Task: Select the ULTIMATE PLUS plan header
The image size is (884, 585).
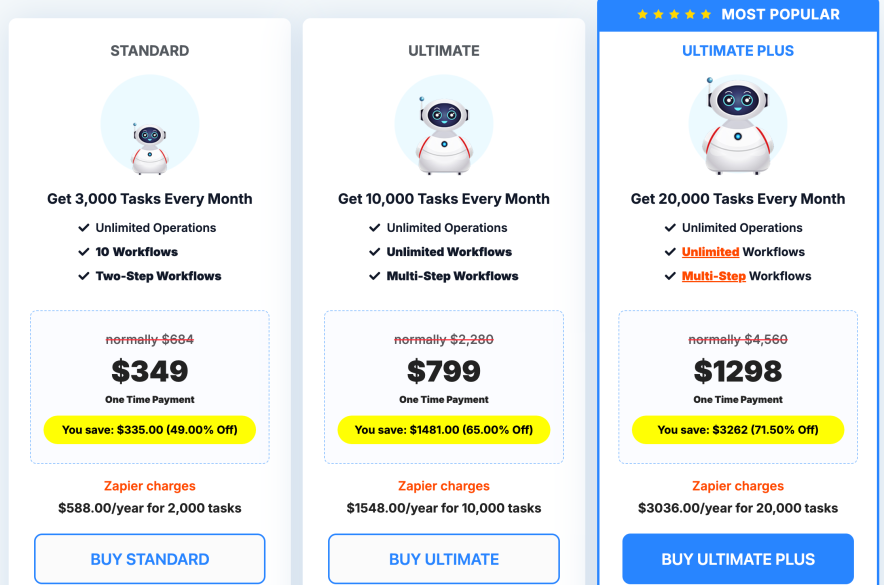Action: (x=737, y=50)
